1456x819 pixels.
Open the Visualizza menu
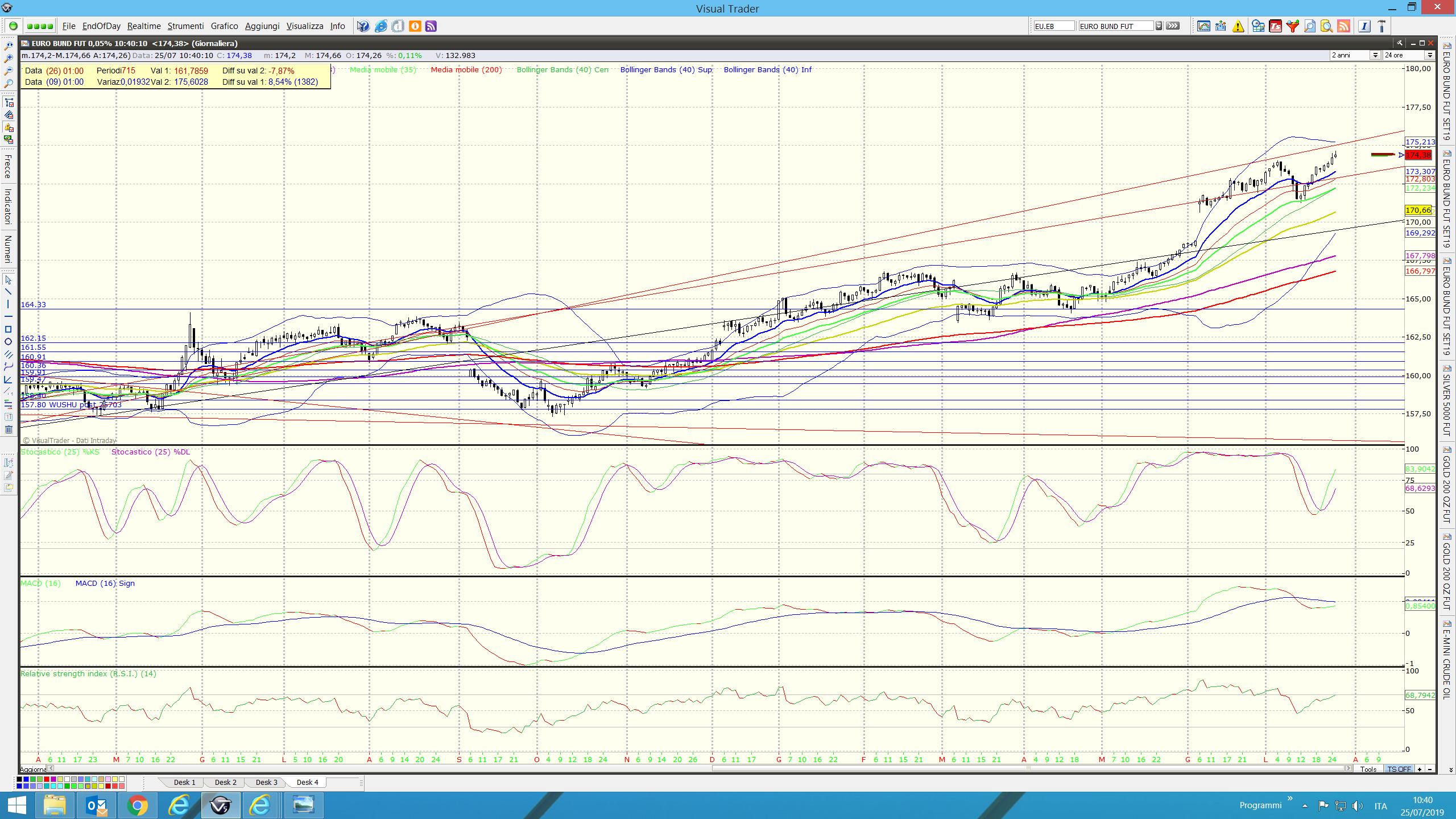coord(304,26)
